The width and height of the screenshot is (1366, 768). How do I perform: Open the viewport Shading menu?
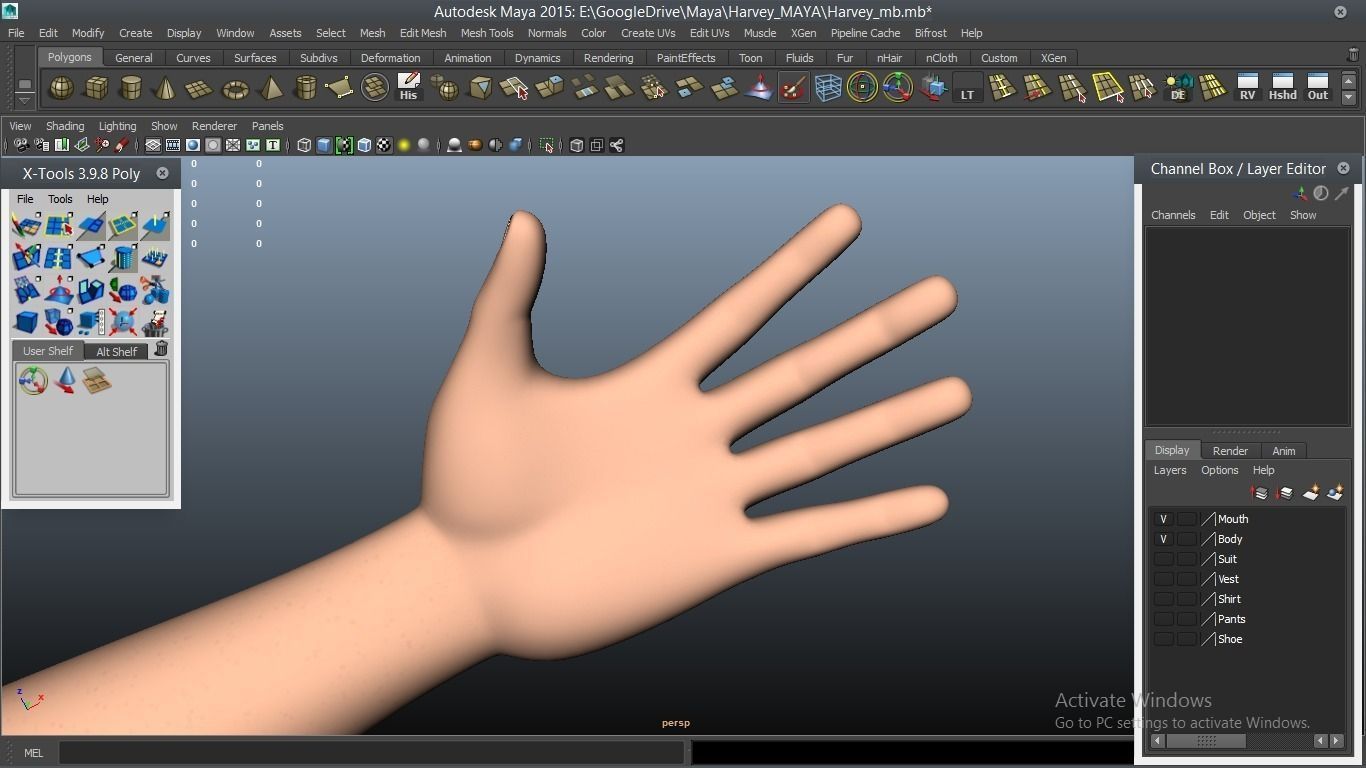click(65, 126)
